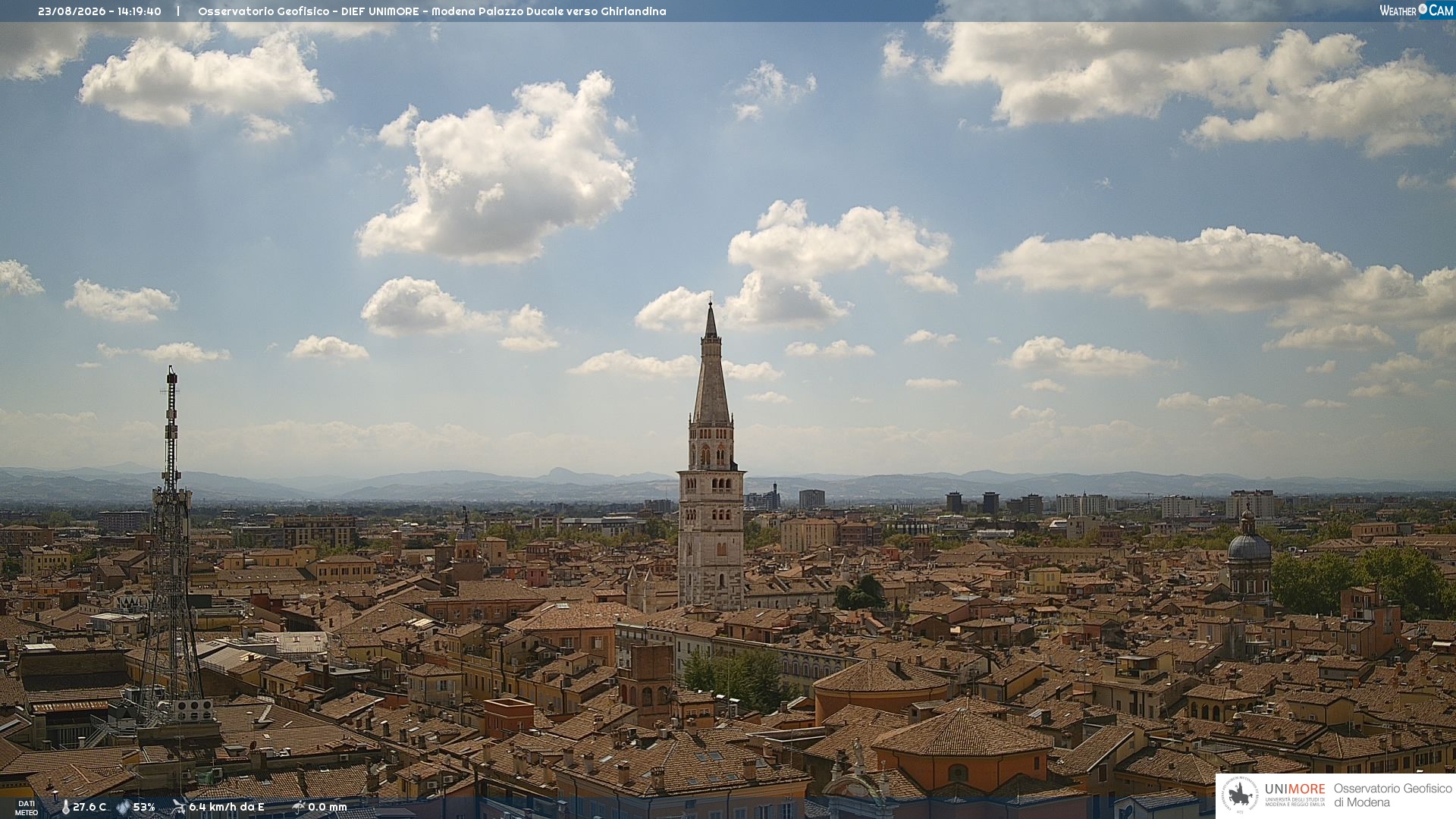The image size is (1456, 819).
Task: Click the 6.4 km/h da E wind reading
Action: click(x=226, y=807)
